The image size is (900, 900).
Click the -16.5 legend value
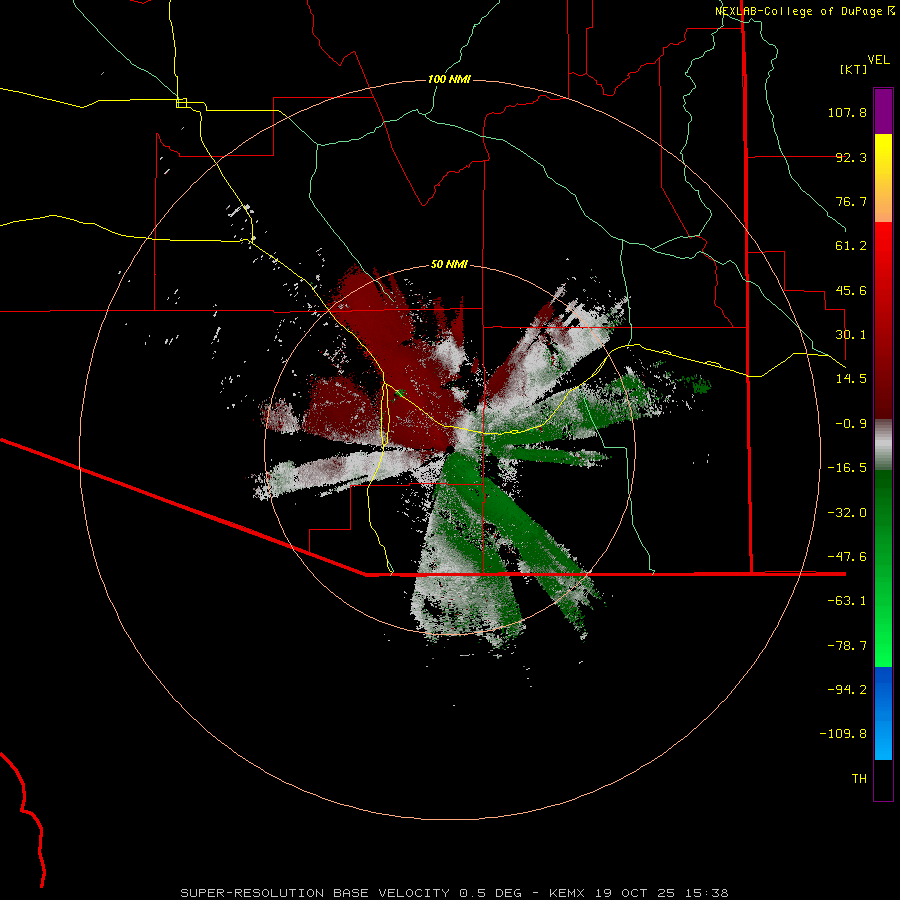847,468
